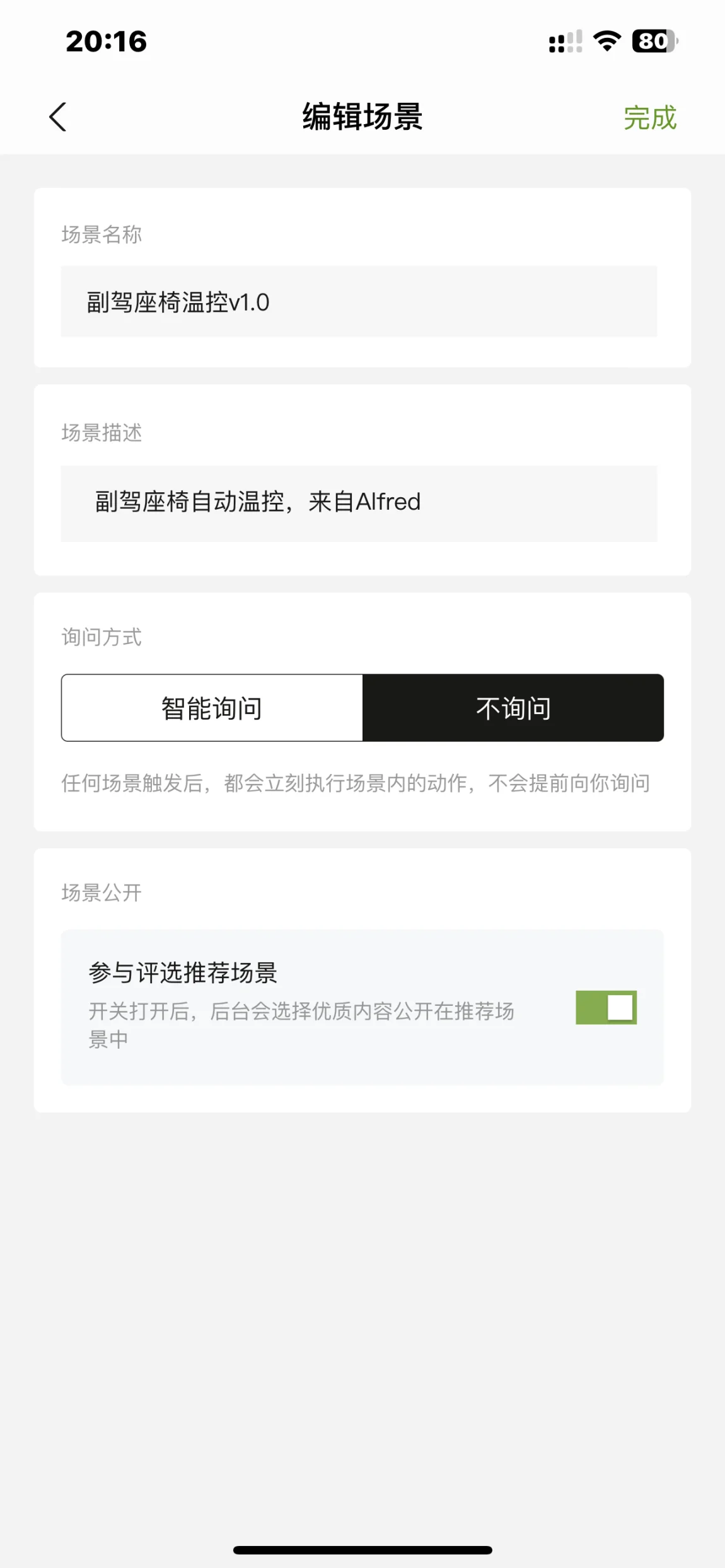Tap the 20:16 clock in status bar
The height and width of the screenshot is (1568, 725).
pyautogui.click(x=106, y=42)
